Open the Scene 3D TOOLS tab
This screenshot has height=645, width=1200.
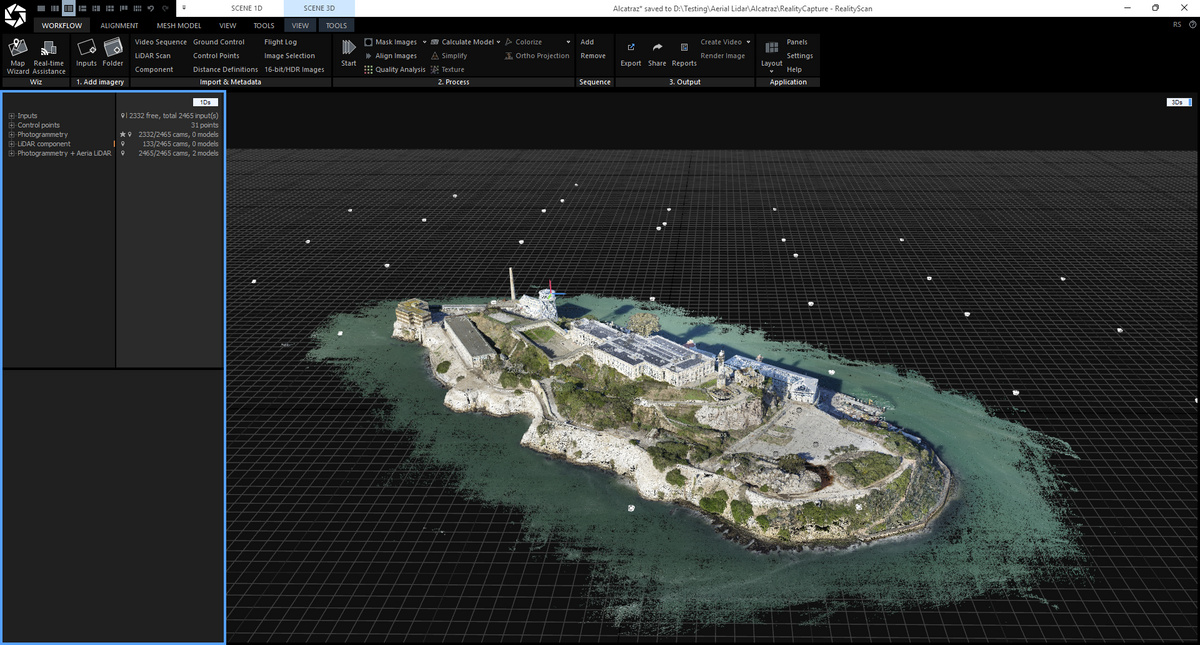(337, 25)
